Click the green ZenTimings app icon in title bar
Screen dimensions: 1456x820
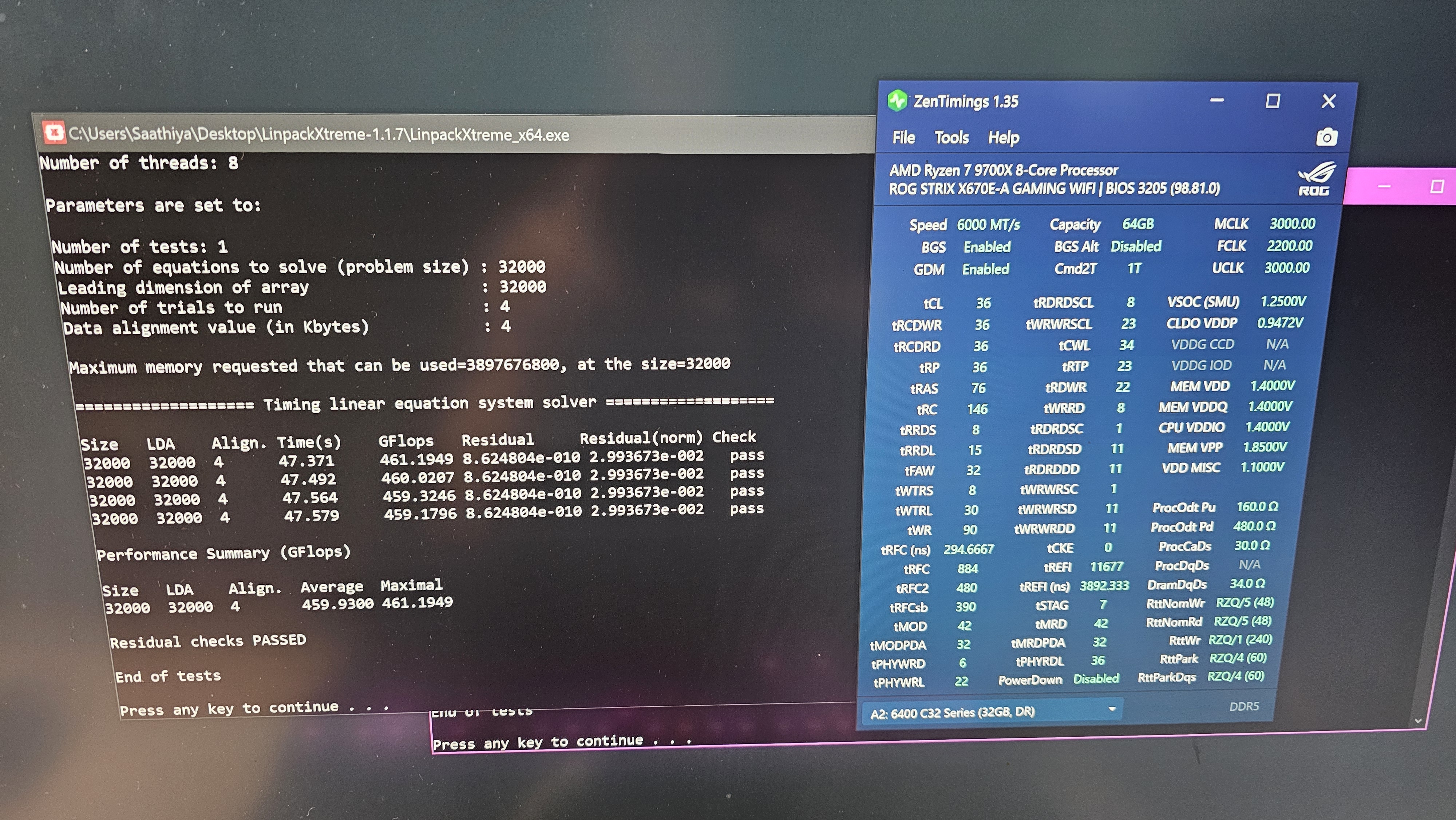pyautogui.click(x=897, y=101)
